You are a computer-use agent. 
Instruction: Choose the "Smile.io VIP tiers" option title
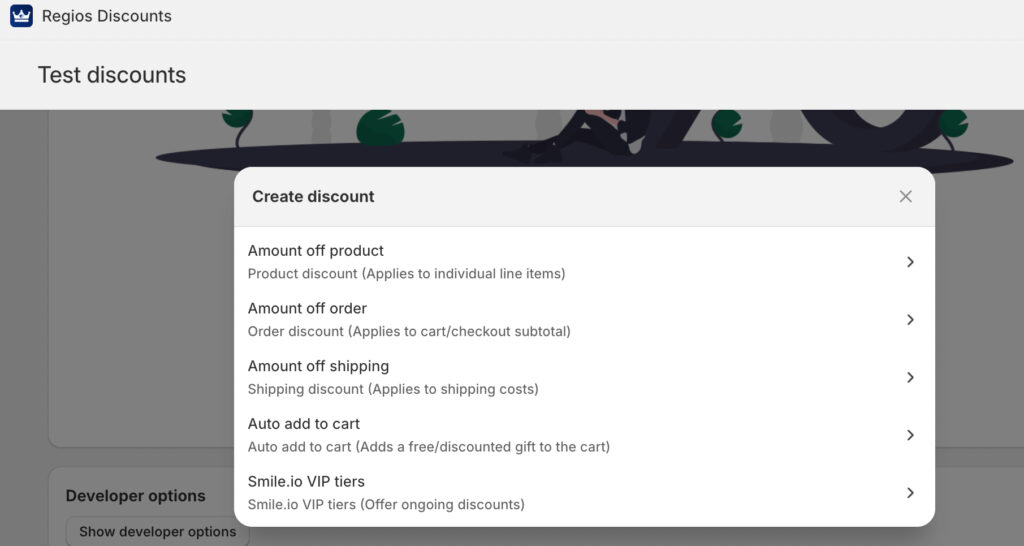click(306, 482)
